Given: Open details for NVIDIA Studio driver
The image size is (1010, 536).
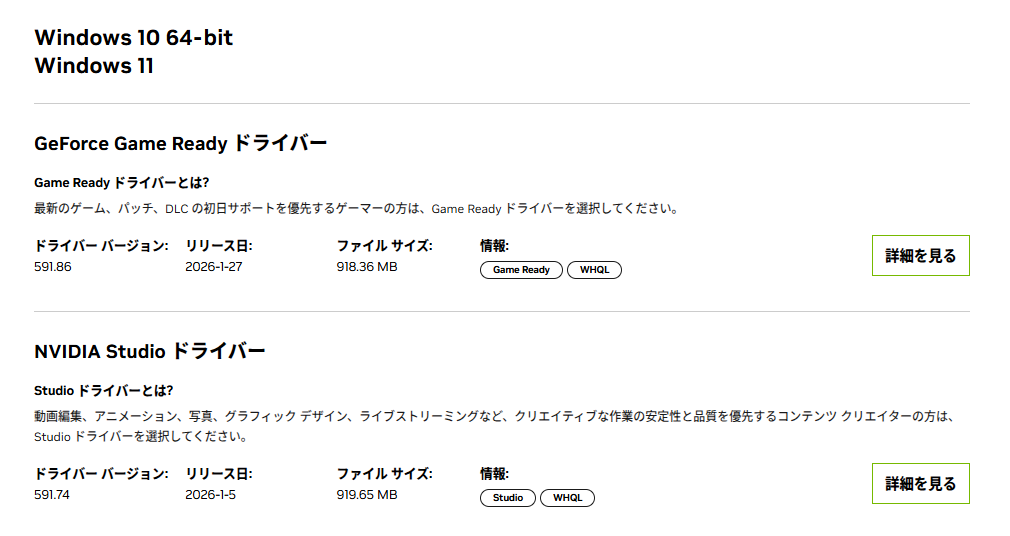Looking at the screenshot, I should pyautogui.click(x=920, y=484).
